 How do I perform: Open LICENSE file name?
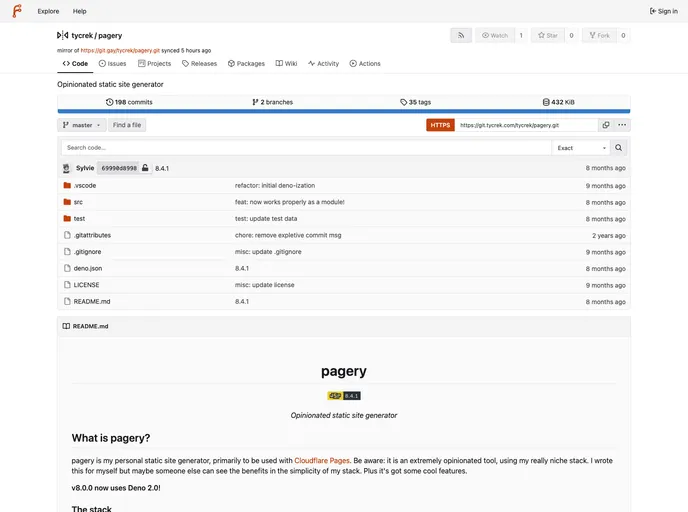tap(86, 285)
